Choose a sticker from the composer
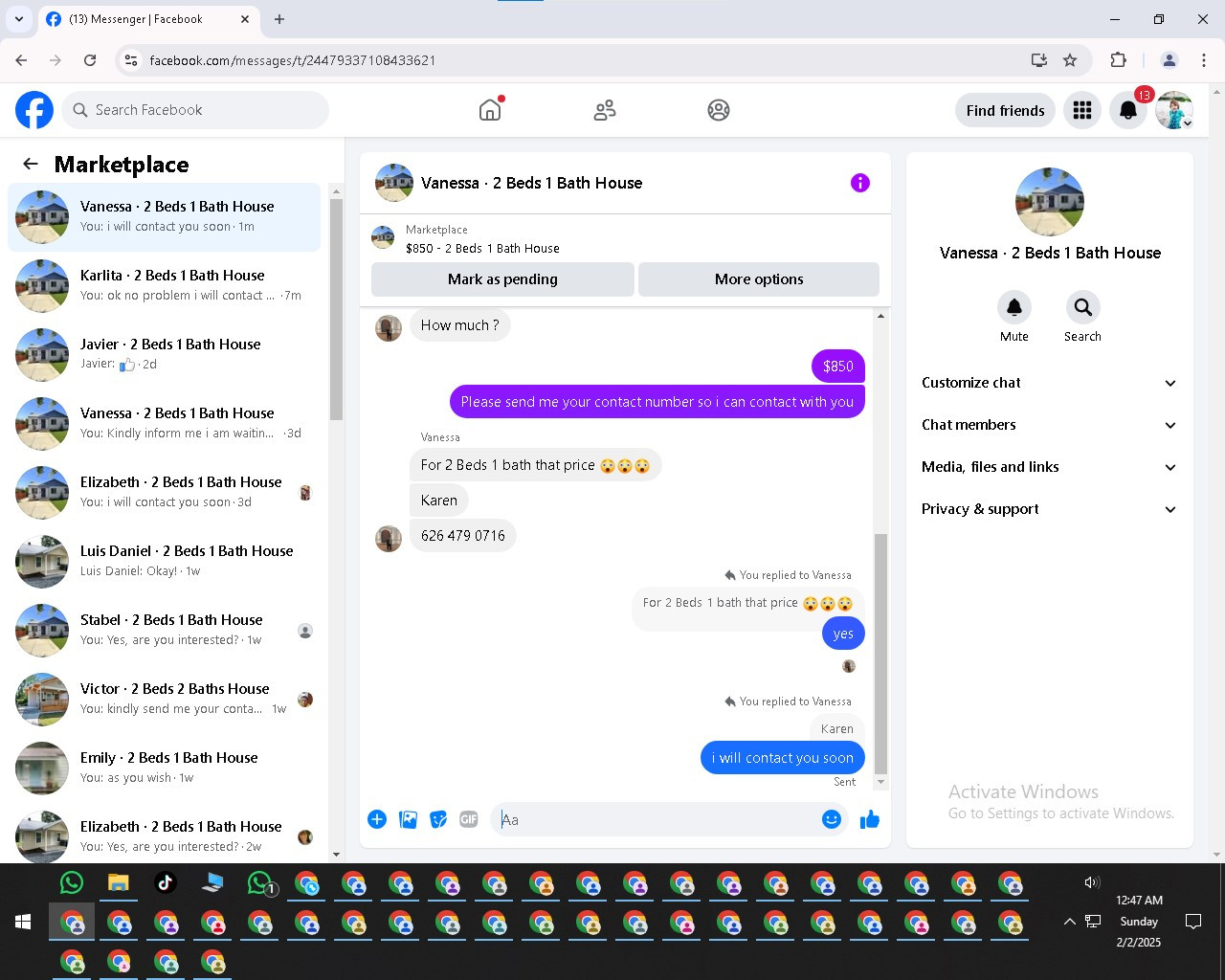The width and height of the screenshot is (1225, 980). (x=438, y=819)
